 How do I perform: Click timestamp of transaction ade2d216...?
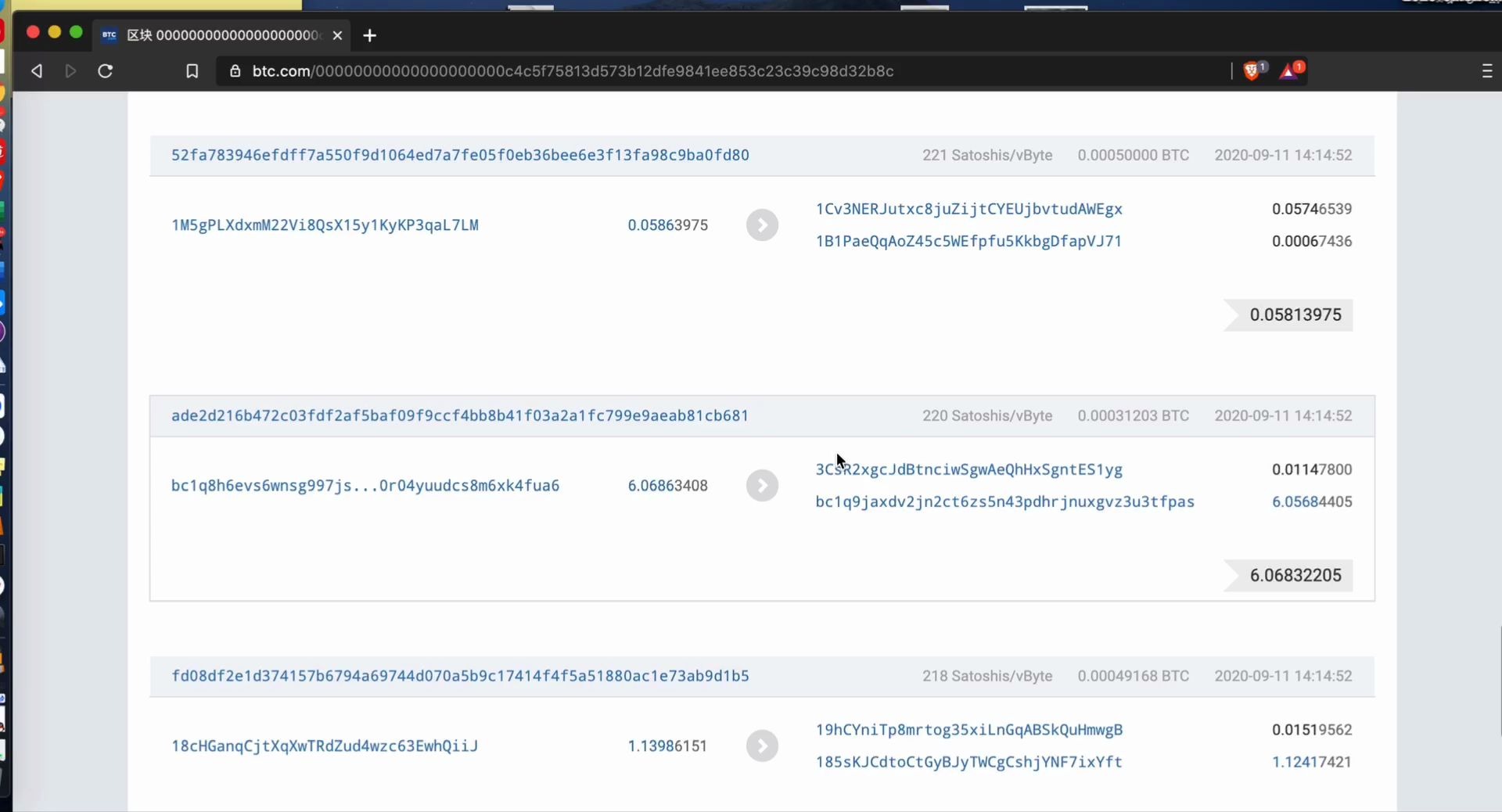1283,415
